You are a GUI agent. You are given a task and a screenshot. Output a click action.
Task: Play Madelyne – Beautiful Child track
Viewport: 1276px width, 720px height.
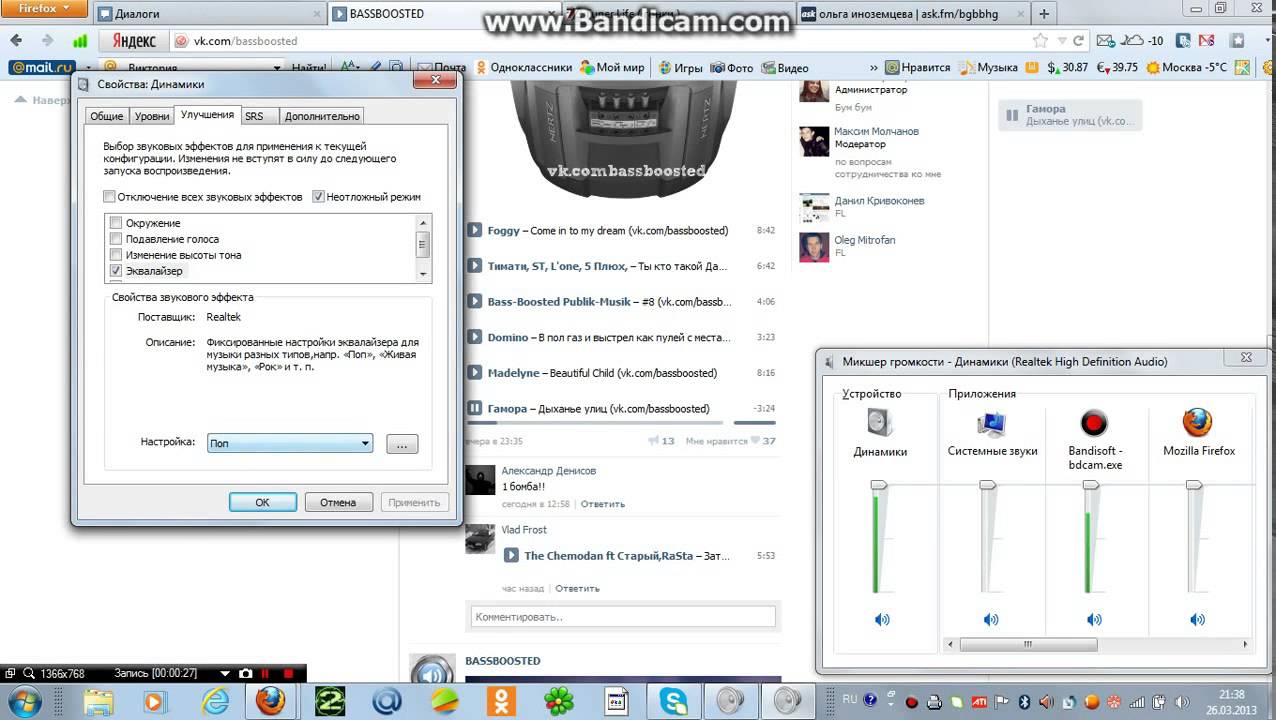[475, 373]
